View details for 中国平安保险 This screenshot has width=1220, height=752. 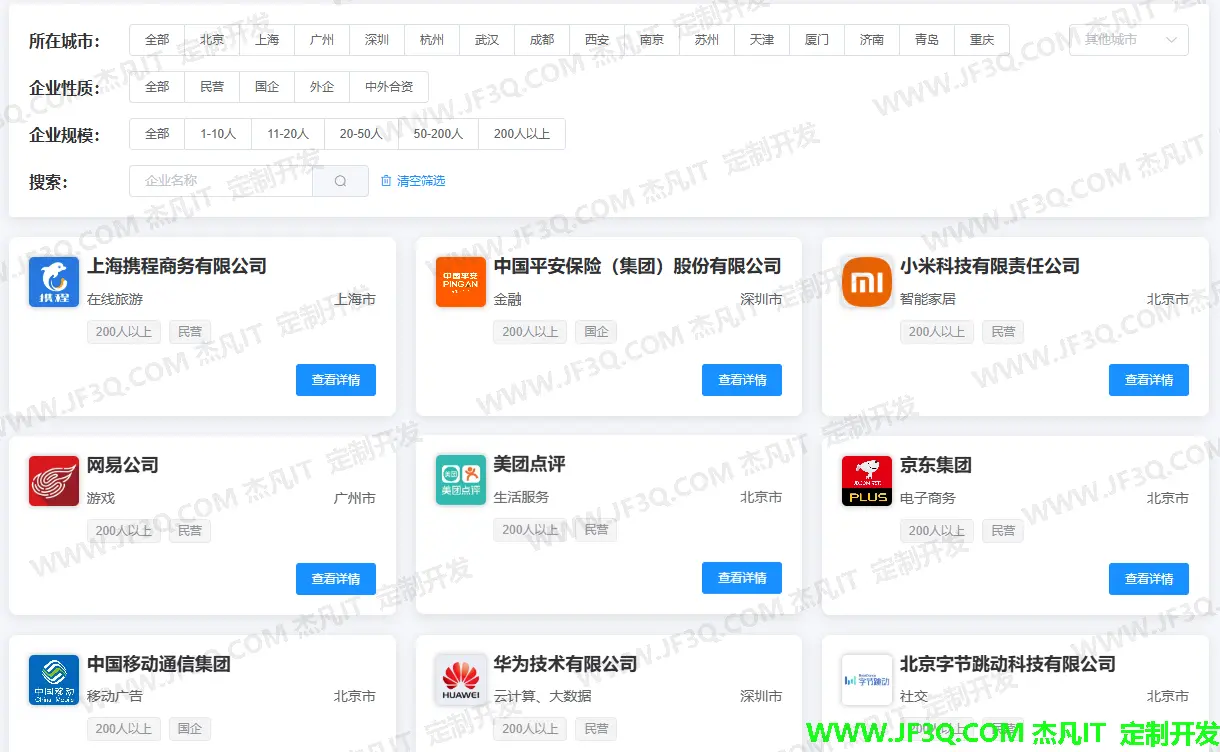(x=742, y=380)
